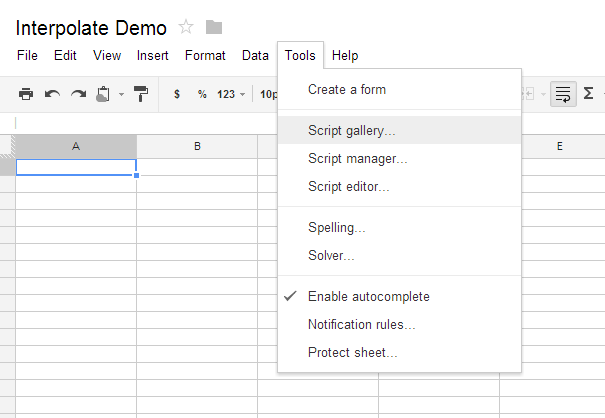Open the 123 number format dropdown
The height and width of the screenshot is (418, 605).
(x=231, y=94)
